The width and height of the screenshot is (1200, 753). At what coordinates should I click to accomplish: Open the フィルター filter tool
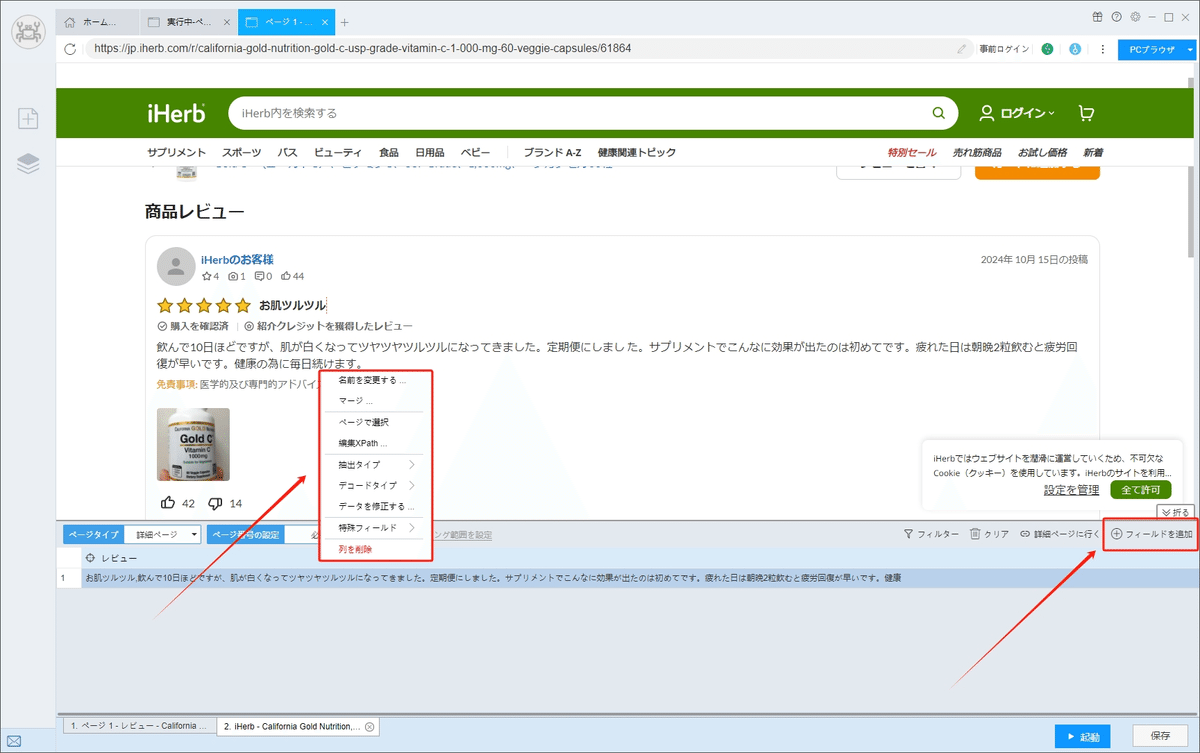(x=931, y=534)
